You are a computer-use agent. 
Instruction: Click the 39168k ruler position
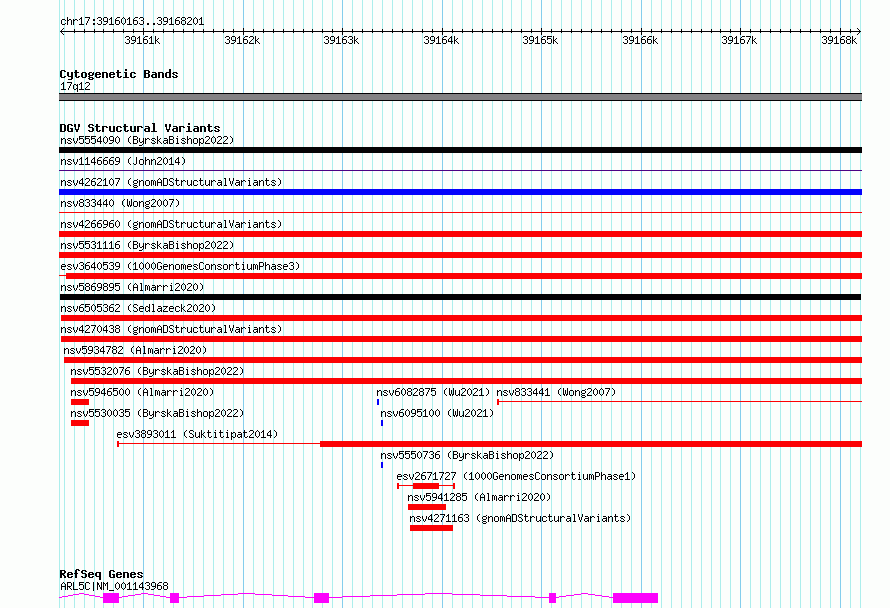click(839, 40)
